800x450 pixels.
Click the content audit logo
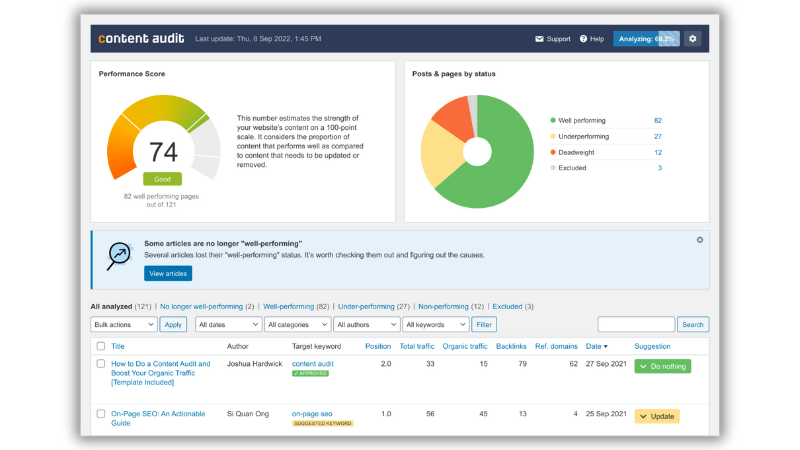141,39
